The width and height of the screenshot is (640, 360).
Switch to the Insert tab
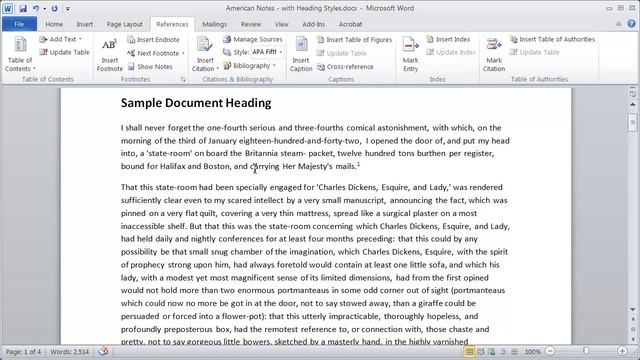point(84,24)
